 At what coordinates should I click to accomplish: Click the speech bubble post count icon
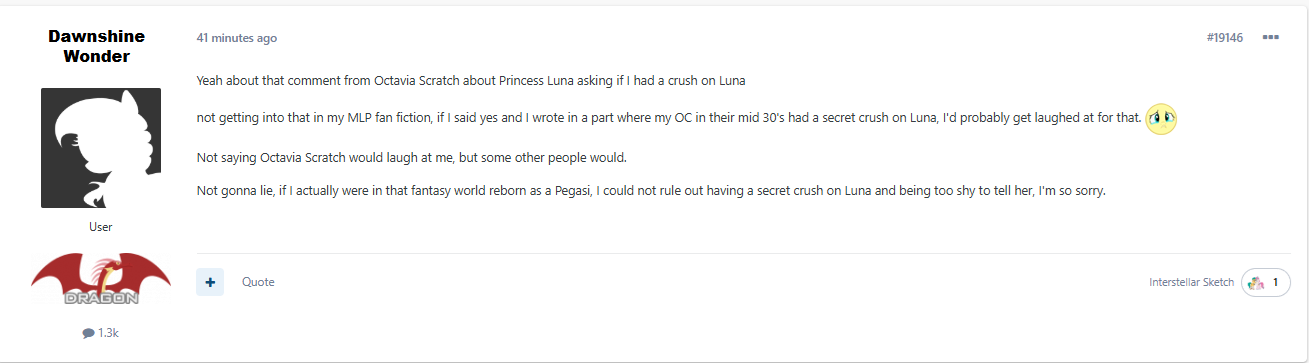tap(89, 333)
